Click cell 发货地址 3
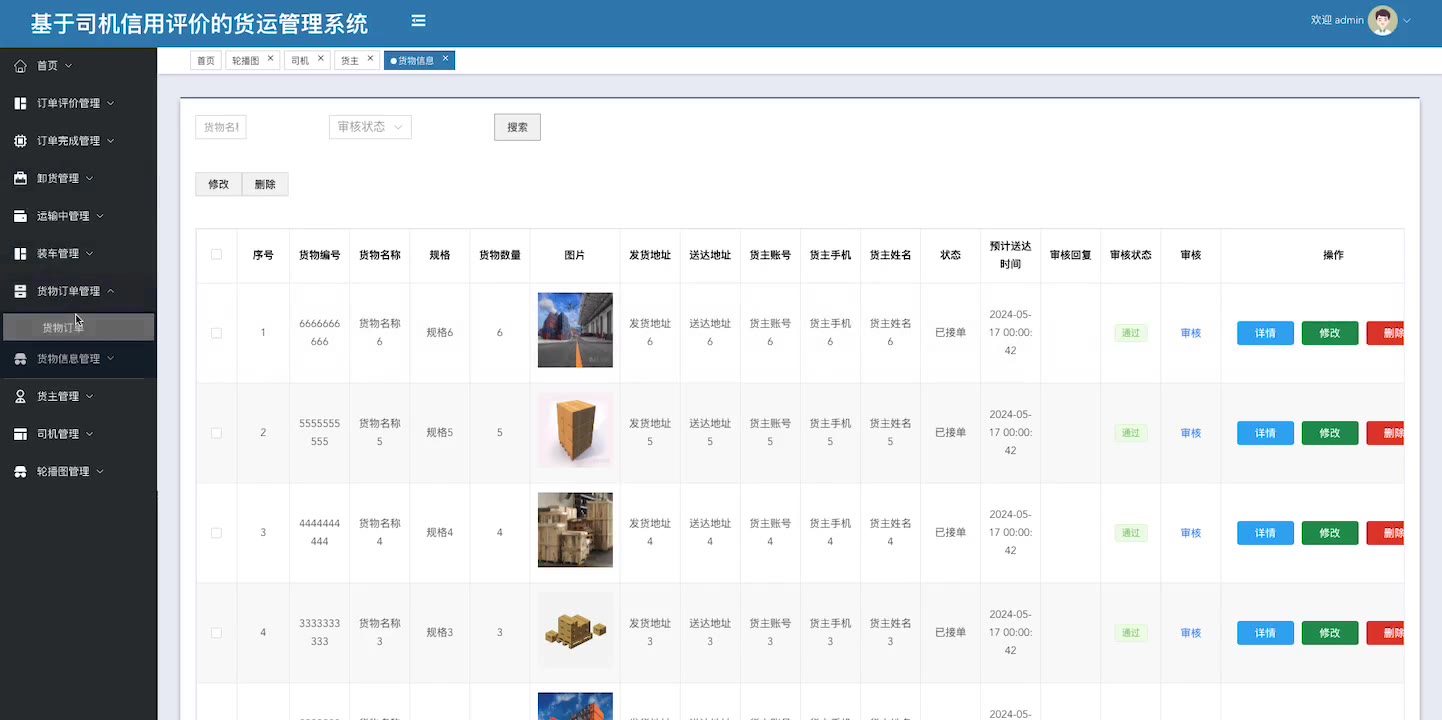Image resolution: width=1442 pixels, height=720 pixels. pyautogui.click(x=650, y=632)
